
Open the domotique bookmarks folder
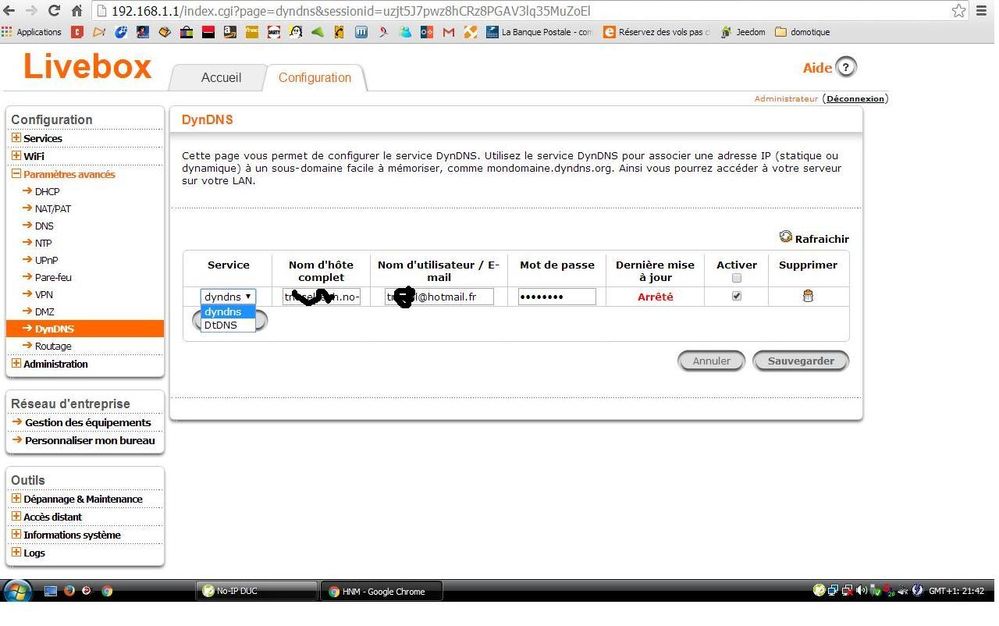pos(802,32)
